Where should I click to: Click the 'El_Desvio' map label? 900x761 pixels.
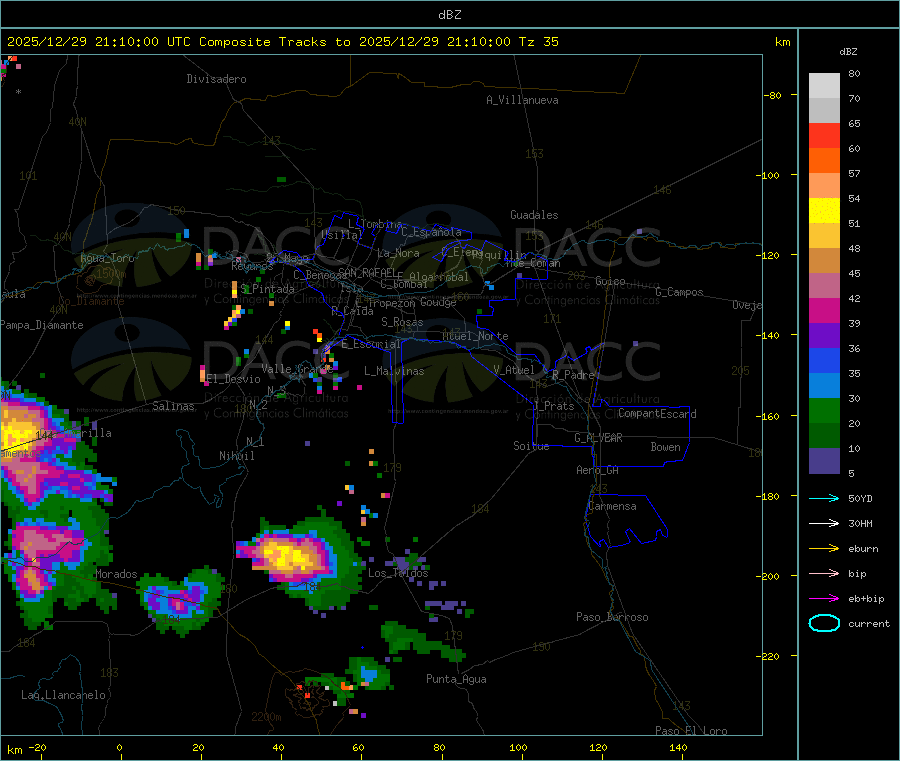point(234,379)
